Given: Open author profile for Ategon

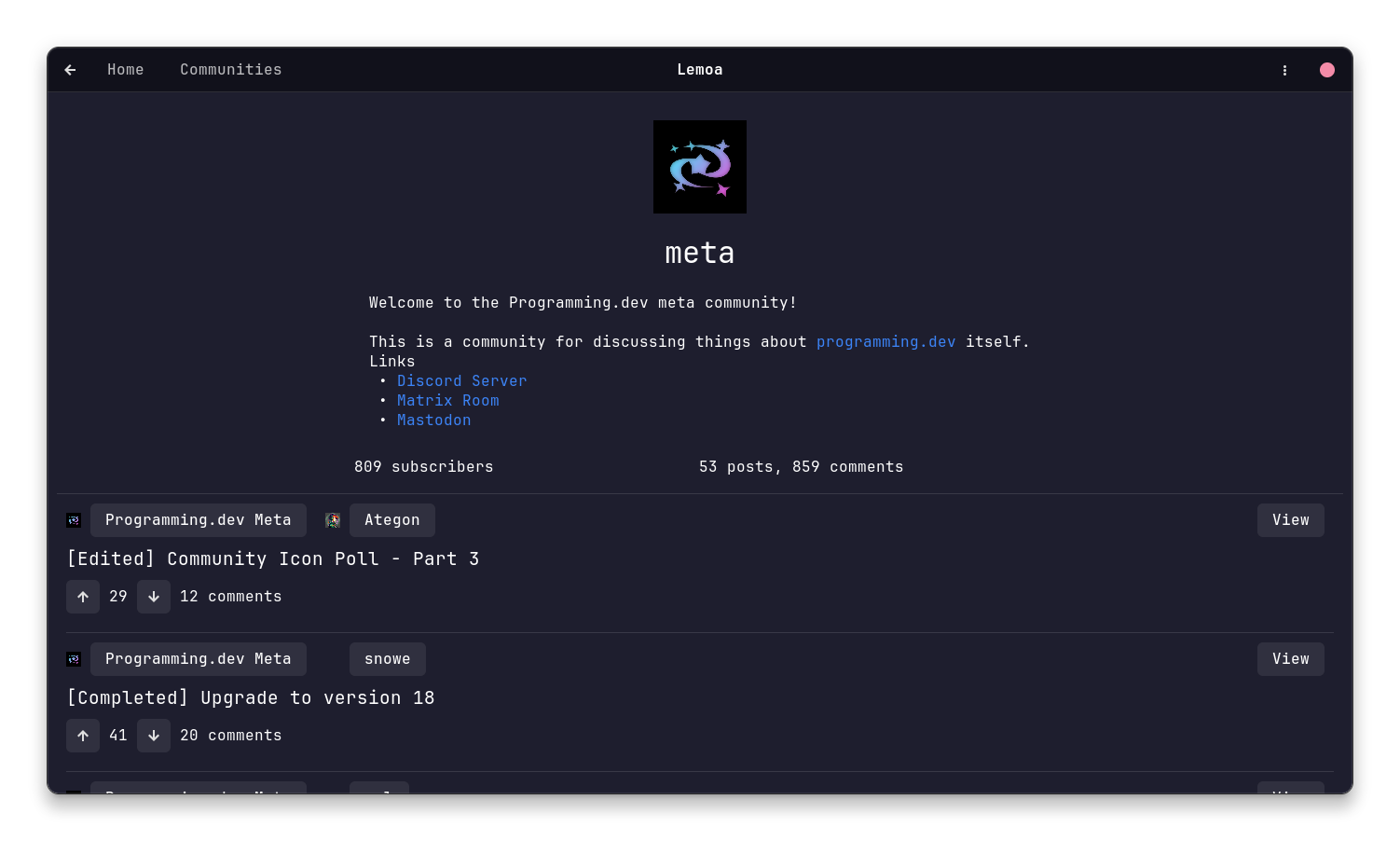Looking at the screenshot, I should tap(391, 520).
